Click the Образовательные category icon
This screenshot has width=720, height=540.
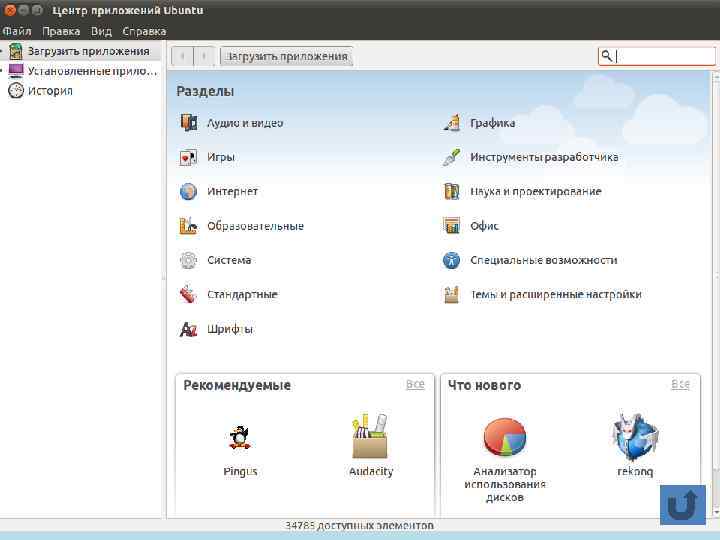point(188,226)
